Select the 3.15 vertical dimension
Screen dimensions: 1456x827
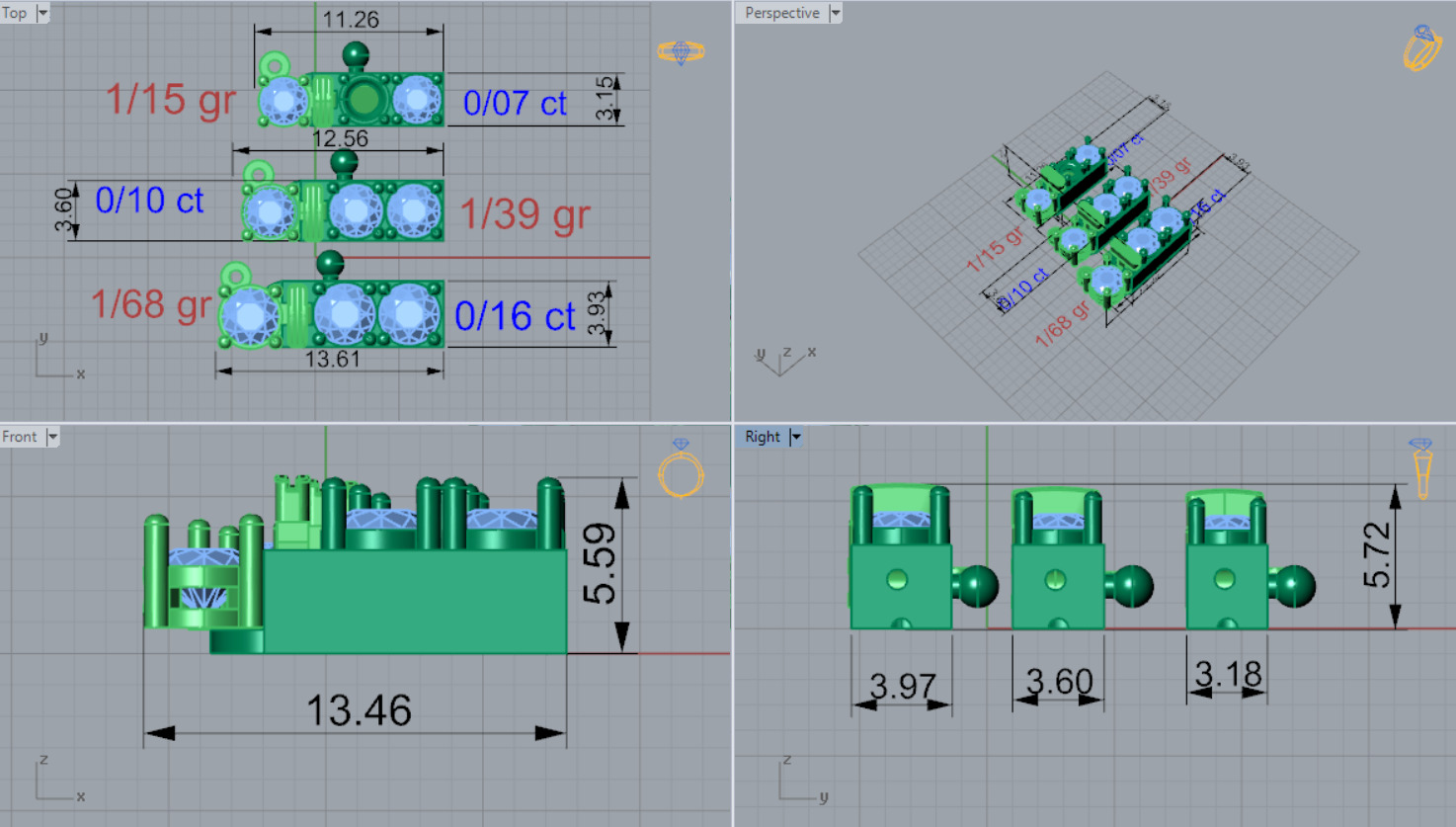coord(607,99)
